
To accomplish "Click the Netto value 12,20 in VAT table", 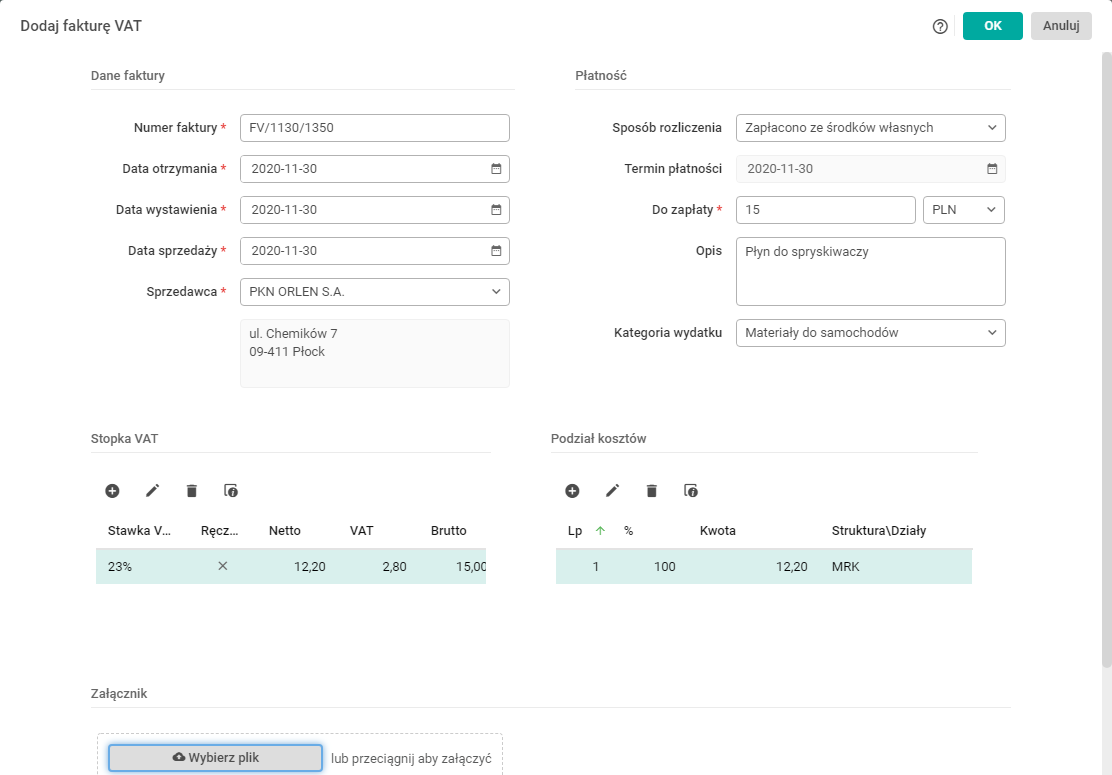I will (x=310, y=567).
